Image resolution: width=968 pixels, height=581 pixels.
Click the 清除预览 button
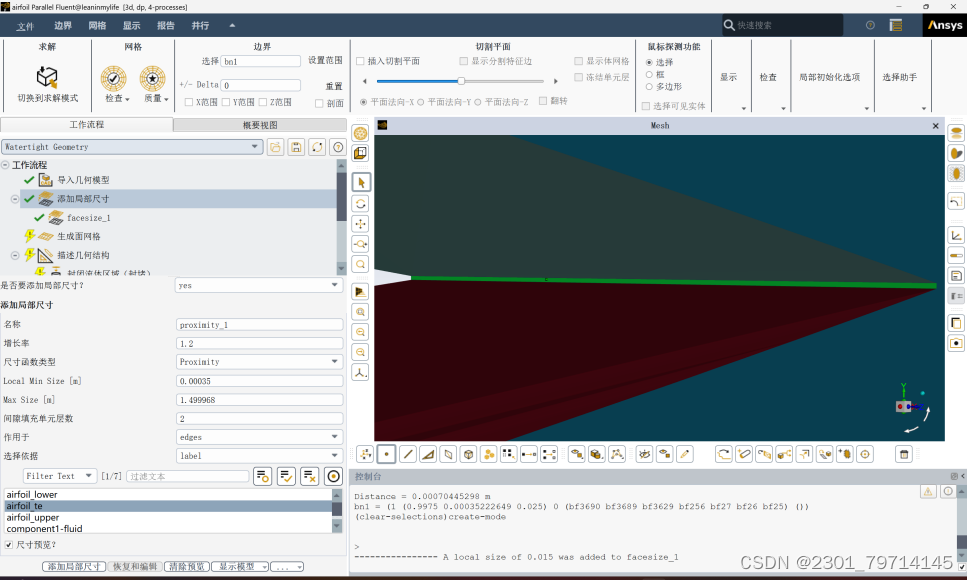(x=190, y=565)
